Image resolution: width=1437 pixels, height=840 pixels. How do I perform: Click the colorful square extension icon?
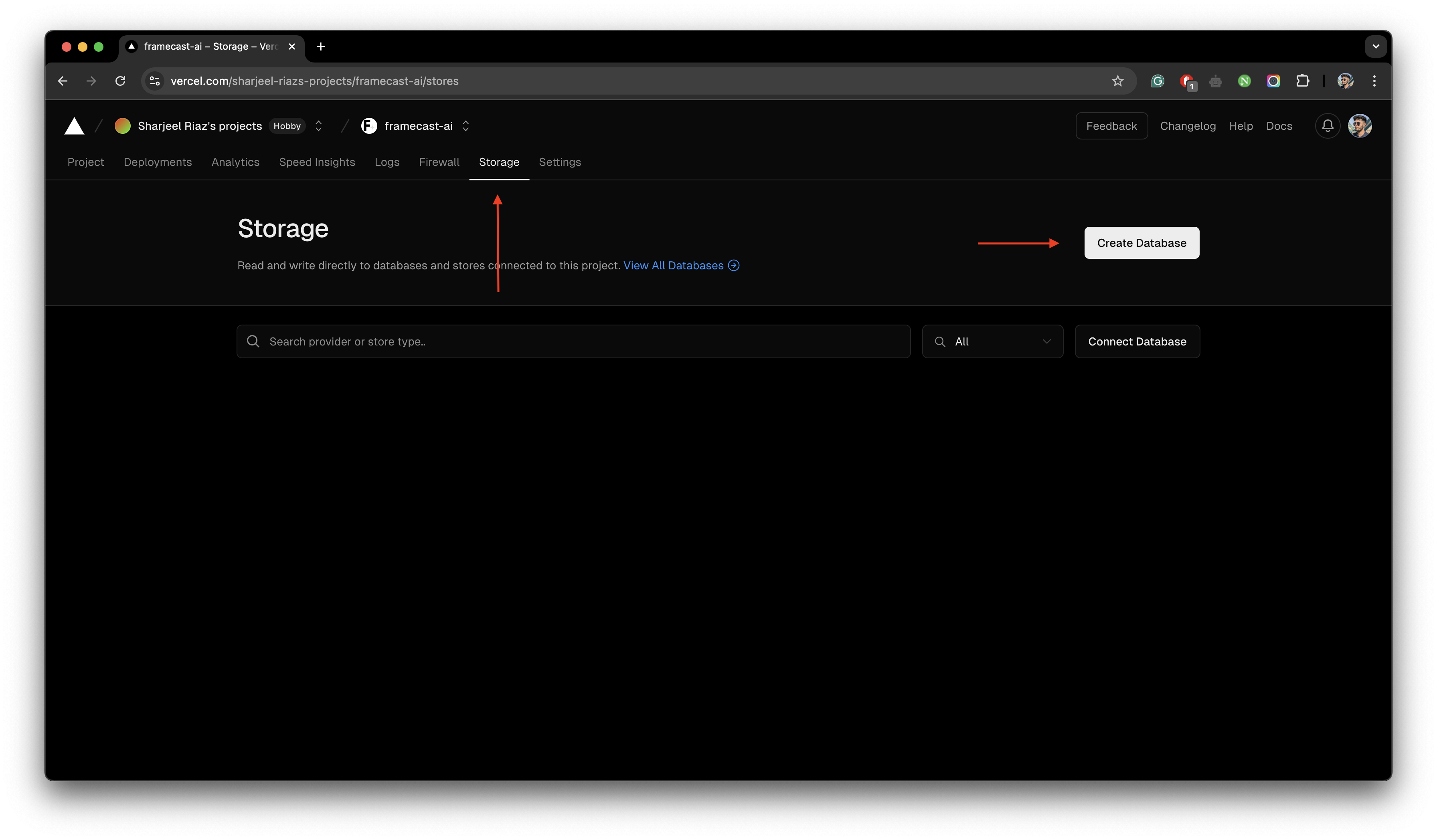coord(1273,81)
